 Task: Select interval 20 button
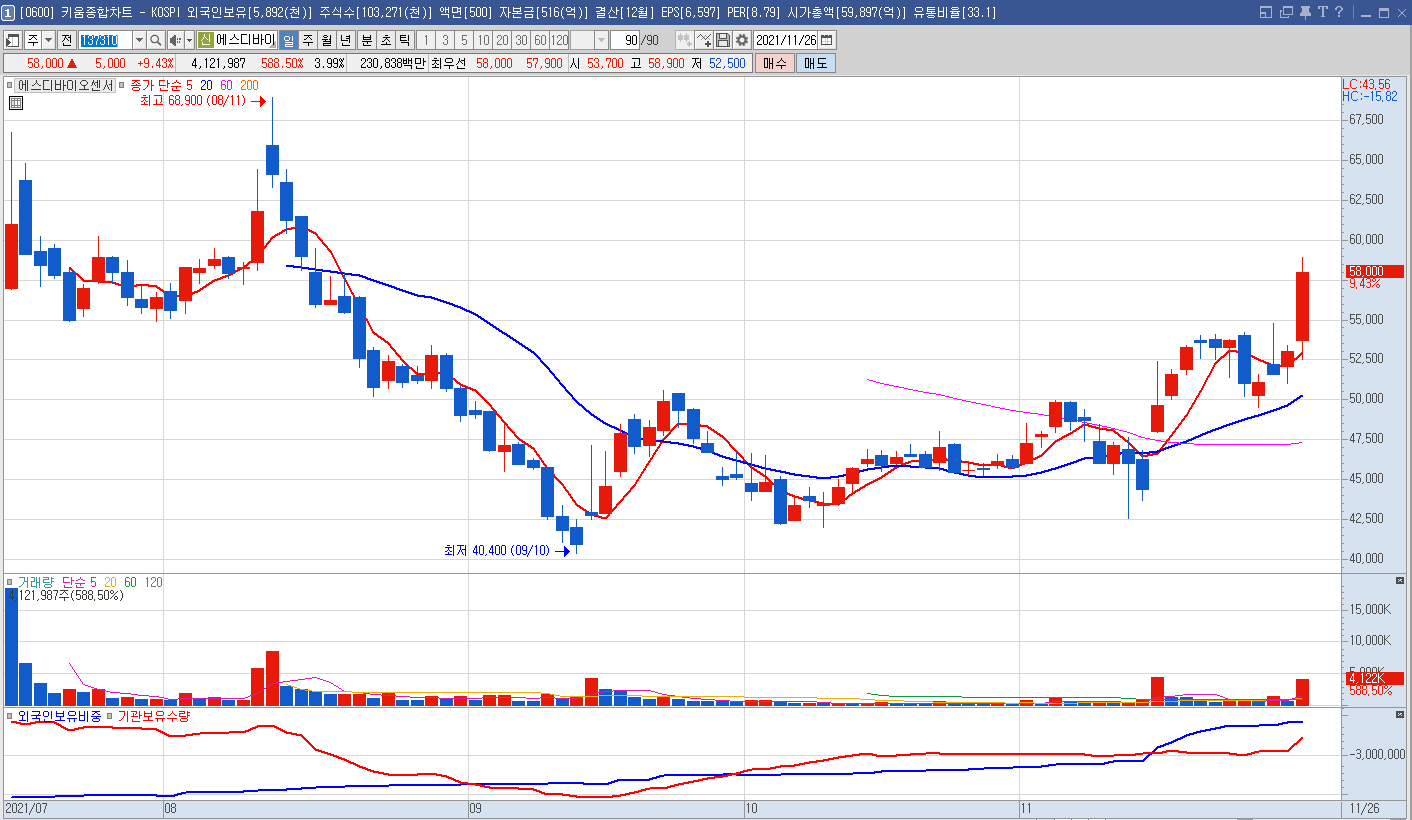[x=502, y=40]
